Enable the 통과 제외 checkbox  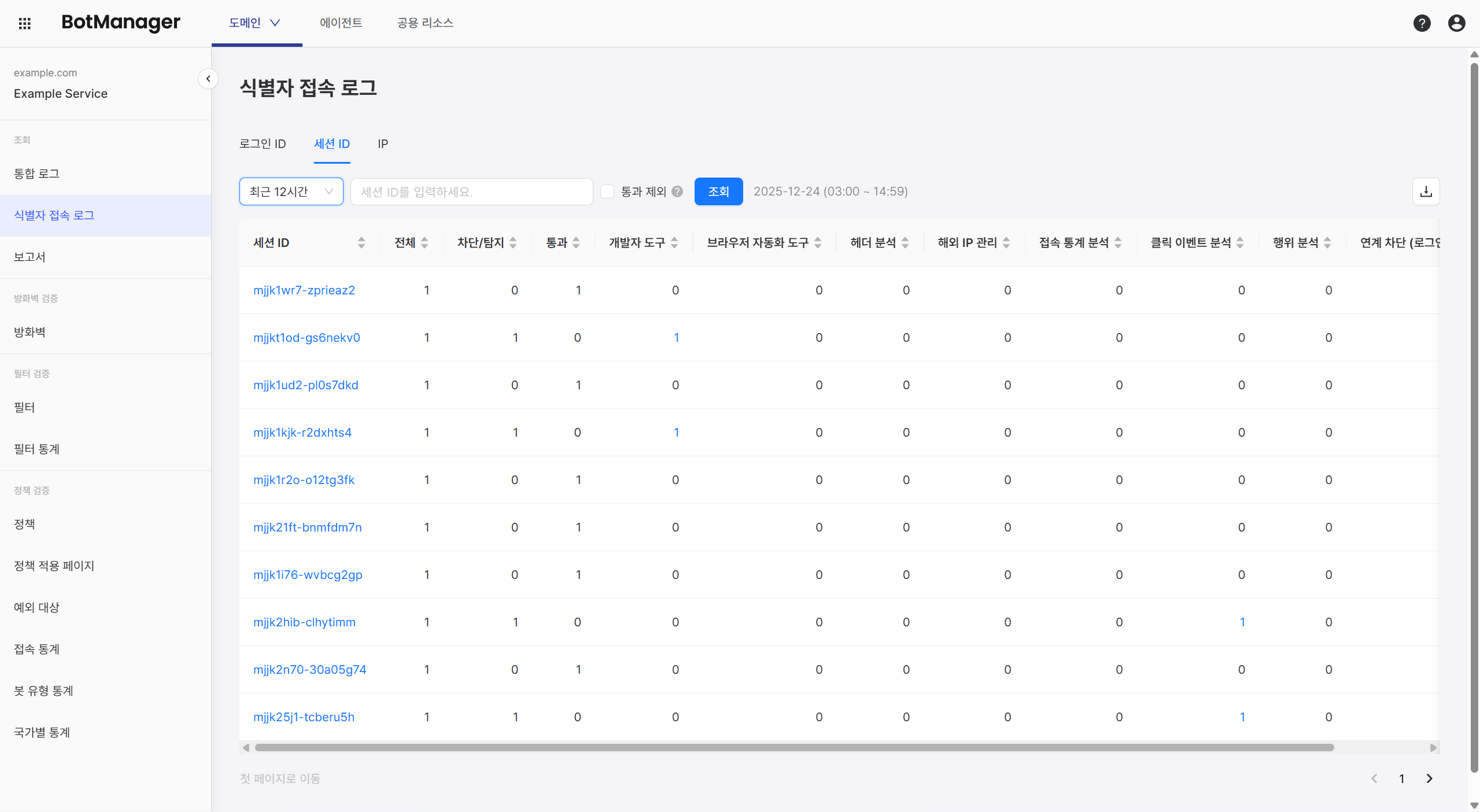click(607, 191)
